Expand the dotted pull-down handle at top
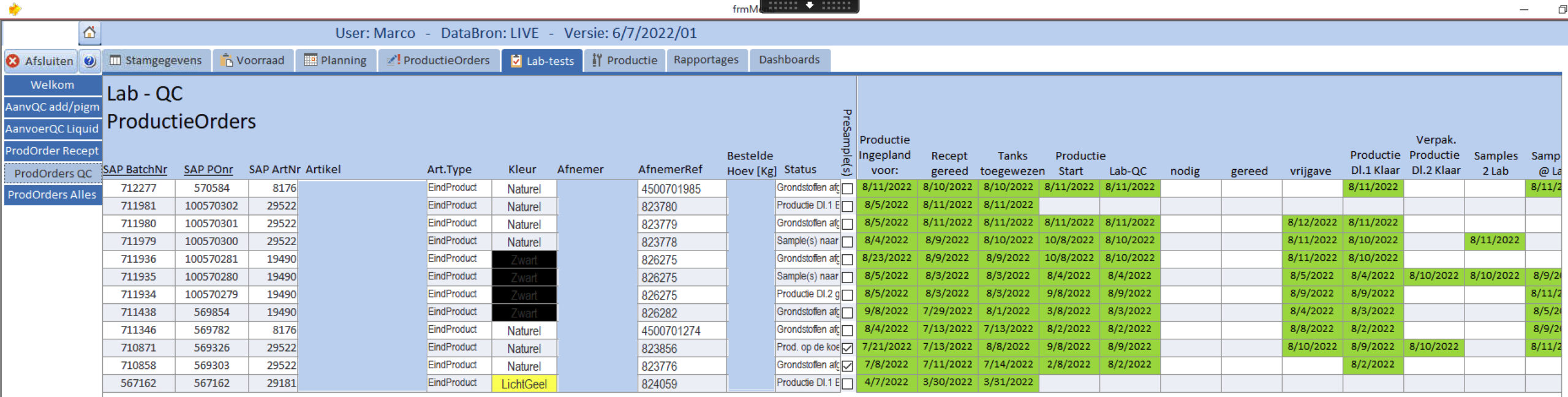This screenshot has width=1568, height=397. click(809, 6)
